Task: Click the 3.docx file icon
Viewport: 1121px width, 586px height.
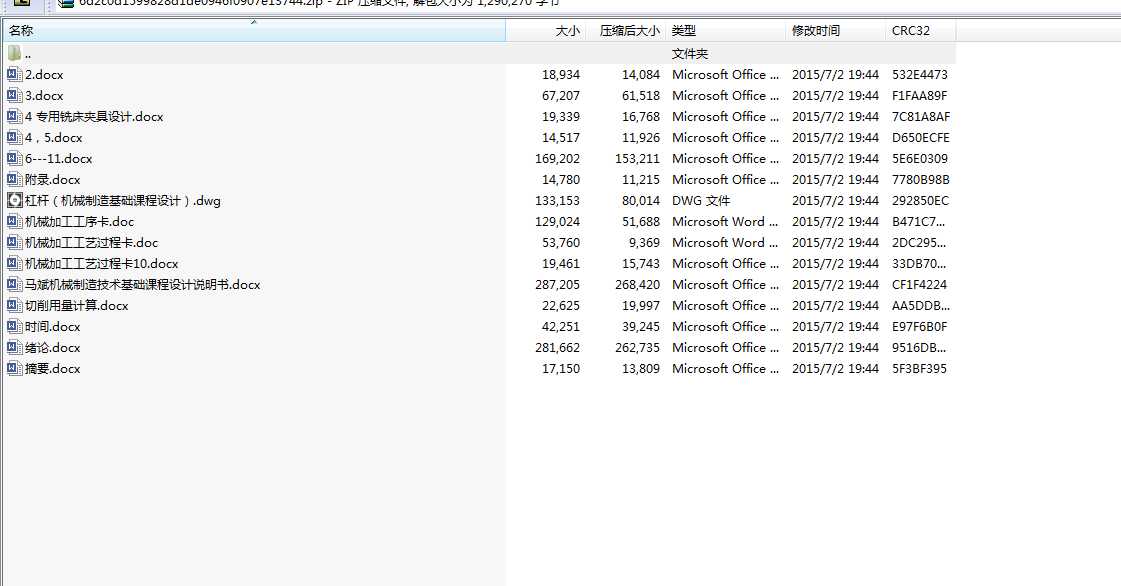Action: pyautogui.click(x=14, y=95)
